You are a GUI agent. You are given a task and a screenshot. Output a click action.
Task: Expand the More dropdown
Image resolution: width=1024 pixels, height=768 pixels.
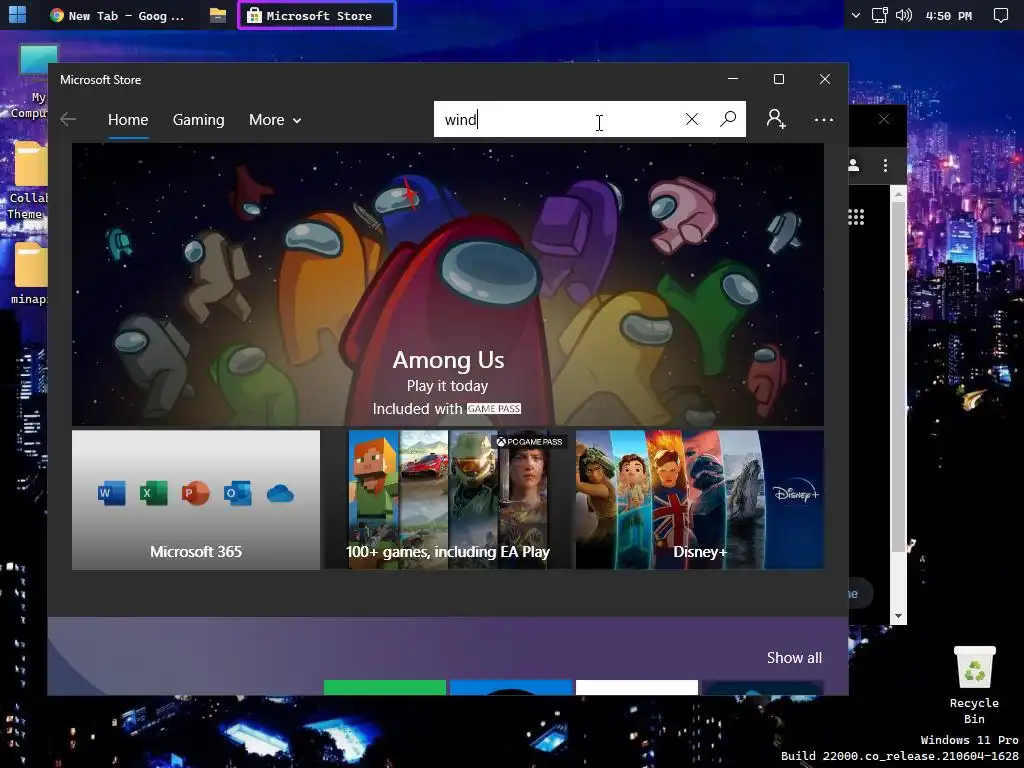(275, 120)
